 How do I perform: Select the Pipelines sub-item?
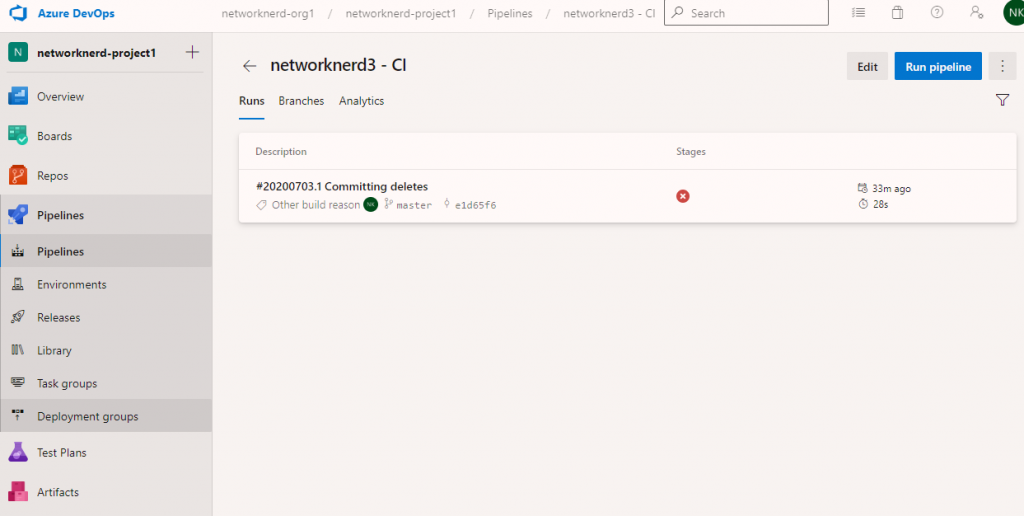tap(106, 251)
